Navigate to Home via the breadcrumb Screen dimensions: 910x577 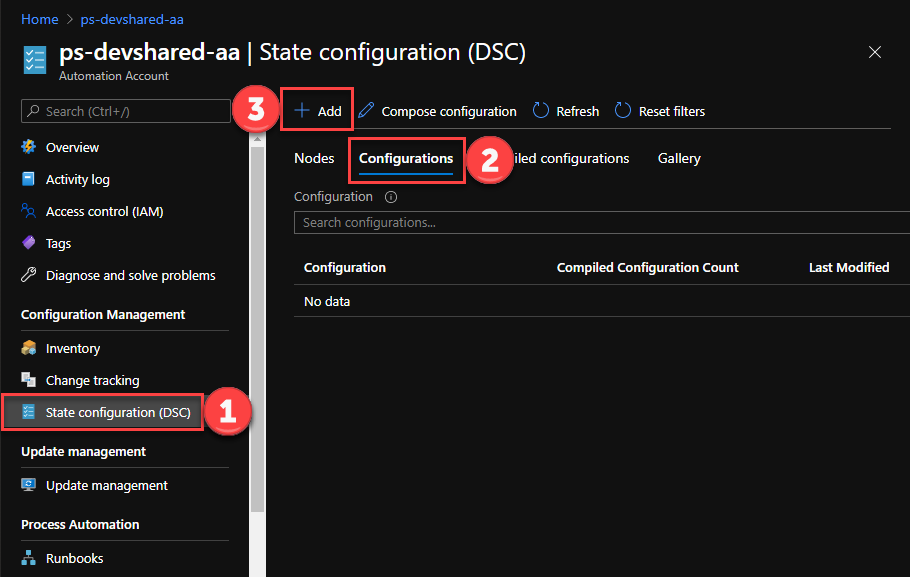39,18
